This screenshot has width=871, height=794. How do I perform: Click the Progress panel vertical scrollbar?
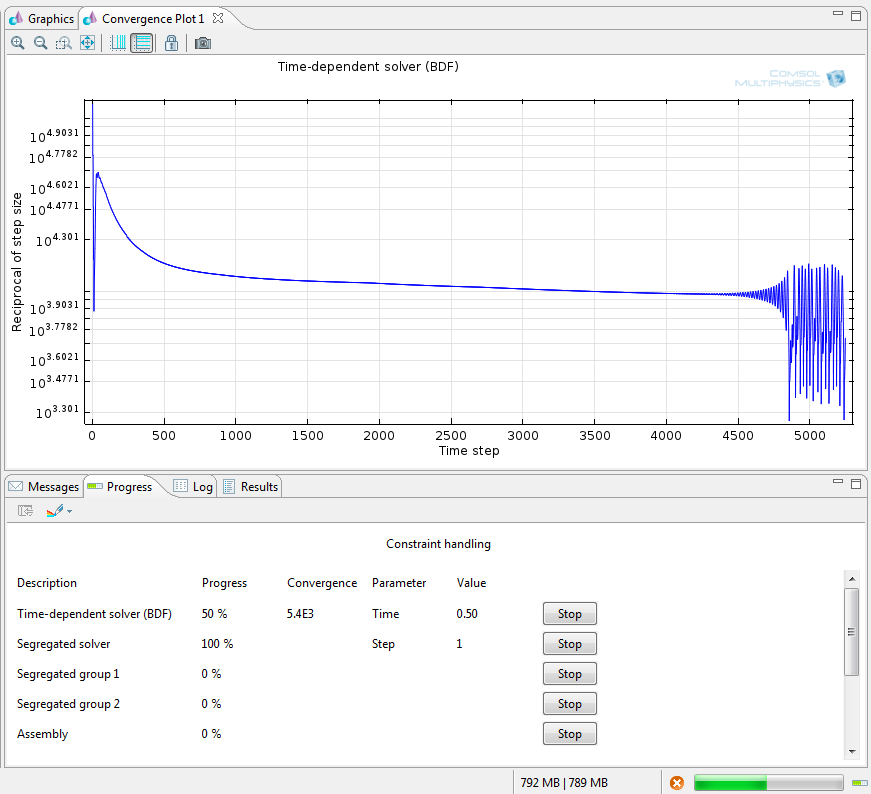tap(851, 632)
